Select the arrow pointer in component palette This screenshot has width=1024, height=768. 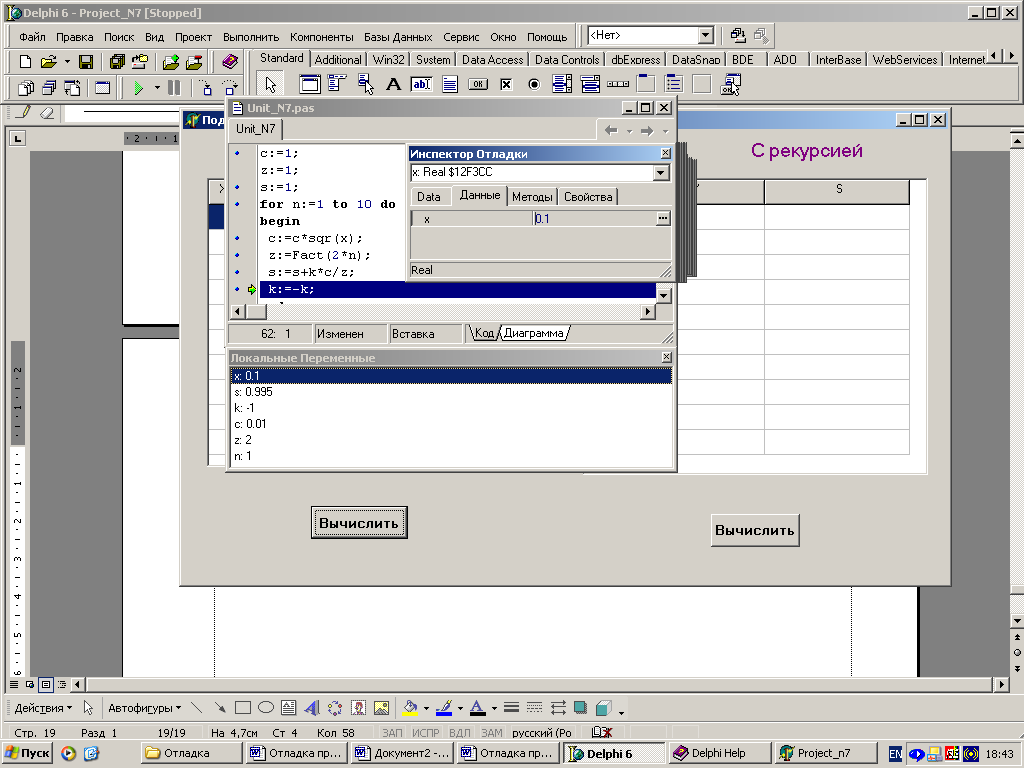270,84
